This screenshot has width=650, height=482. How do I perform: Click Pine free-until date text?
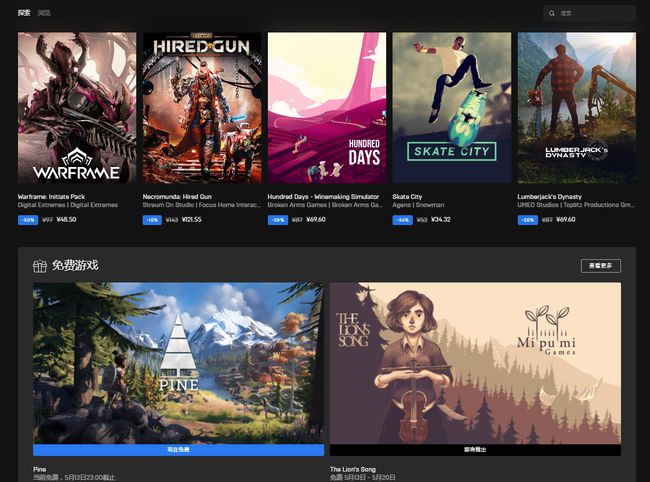point(74,477)
